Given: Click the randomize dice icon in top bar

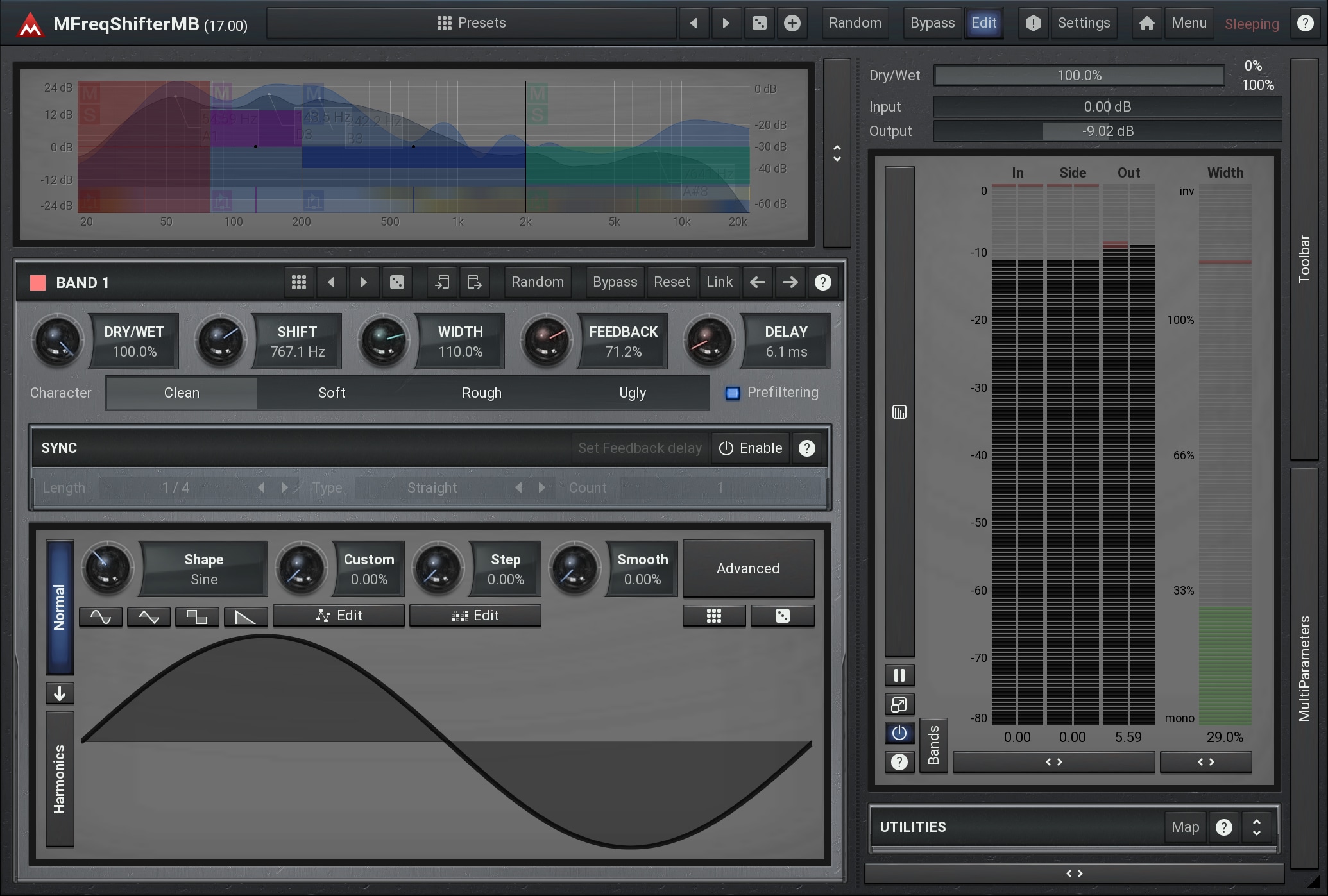Looking at the screenshot, I should tap(759, 23).
